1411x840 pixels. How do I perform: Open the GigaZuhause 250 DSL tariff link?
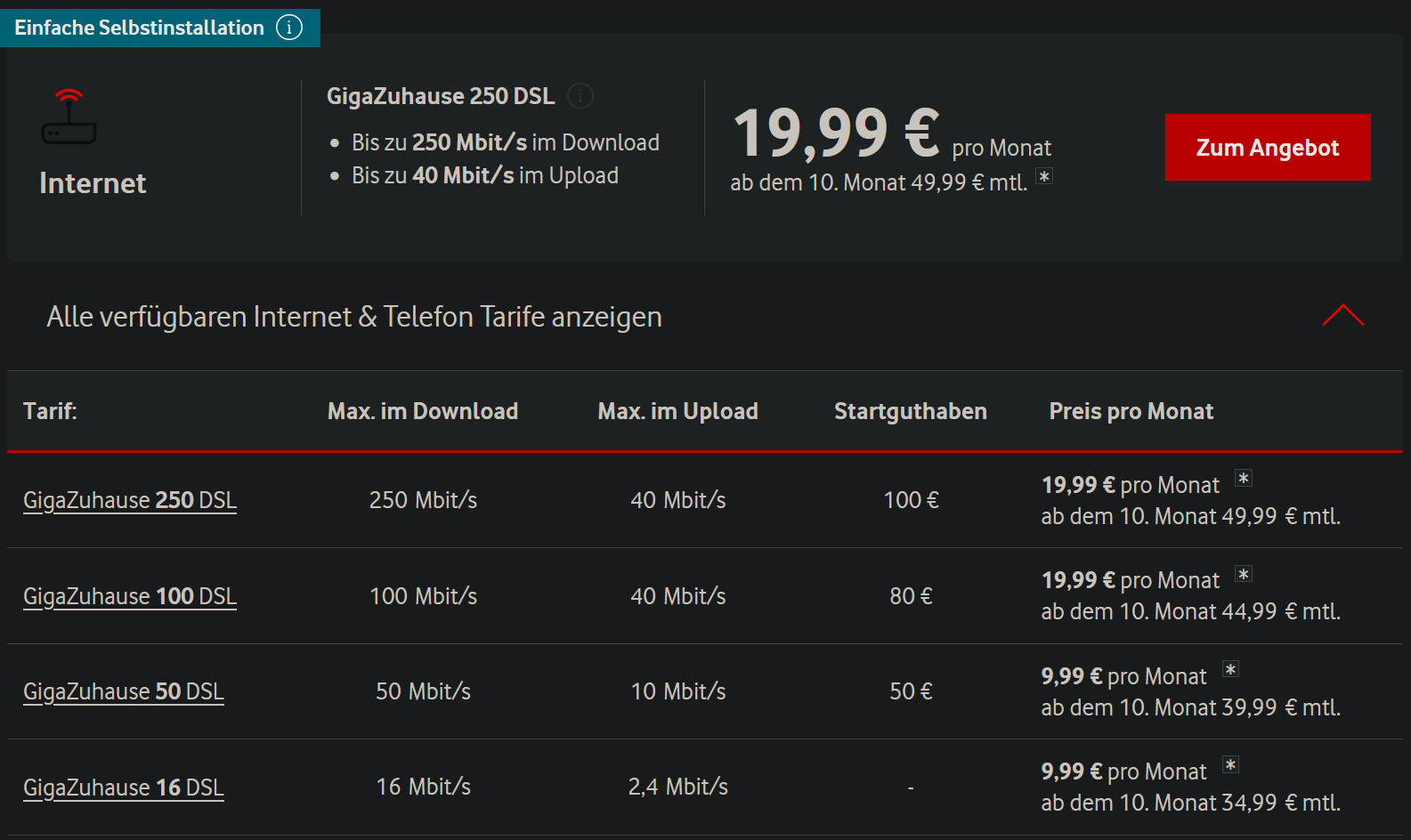[130, 500]
